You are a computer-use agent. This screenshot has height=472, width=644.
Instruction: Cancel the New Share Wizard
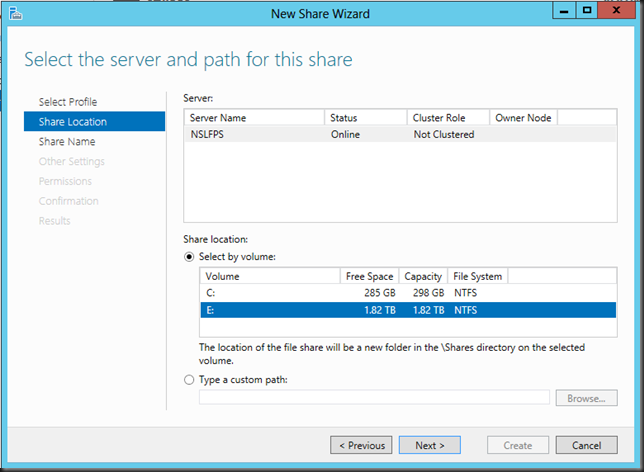586,445
